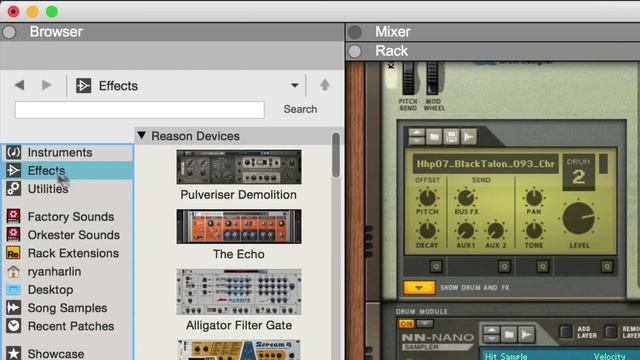Screen dimensions: 640x360
Task: Click the large Level knob
Action: pos(579,219)
